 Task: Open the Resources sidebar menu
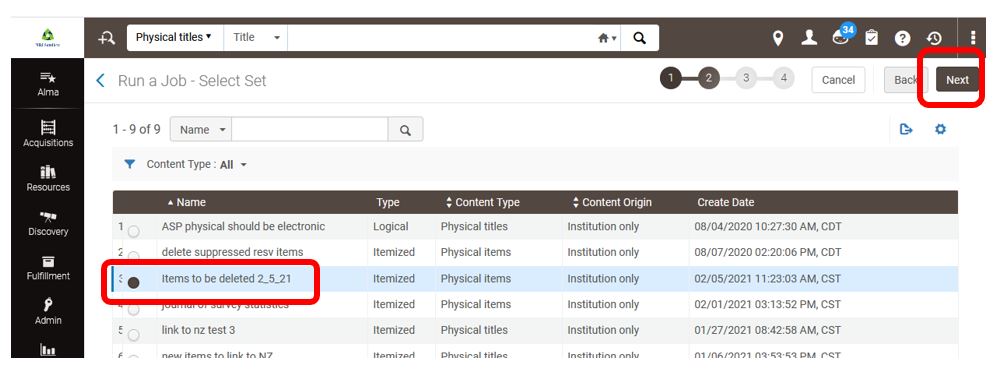[48, 178]
